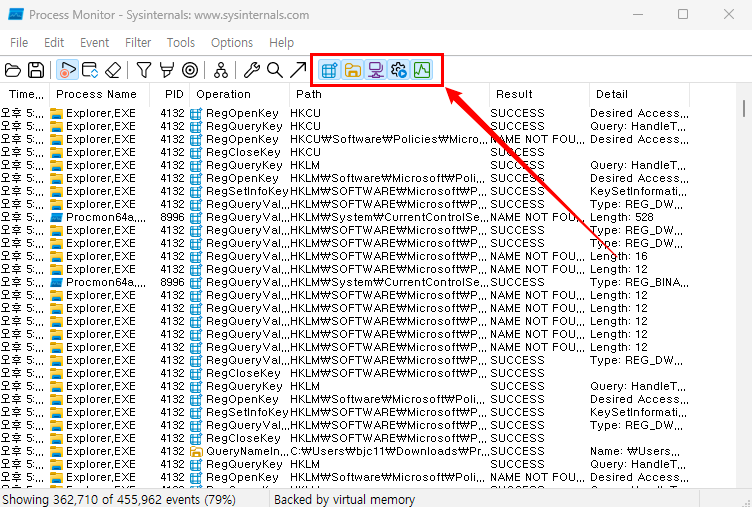Click the Highlight marker icon
The image size is (752, 507).
[x=166, y=70]
